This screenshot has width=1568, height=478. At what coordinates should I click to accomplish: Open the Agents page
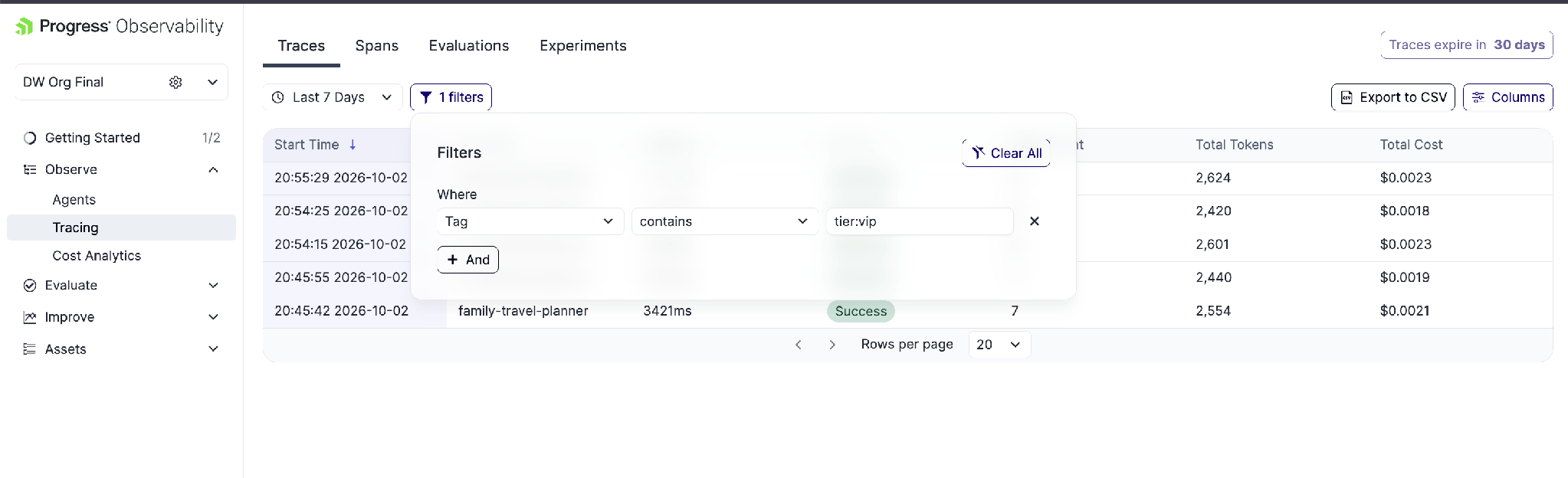pos(74,200)
